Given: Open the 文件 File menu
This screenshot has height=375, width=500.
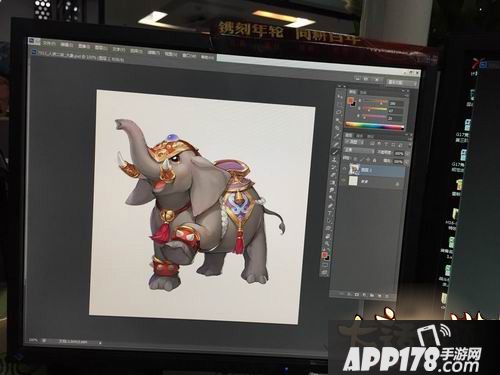Looking at the screenshot, I should (49, 43).
